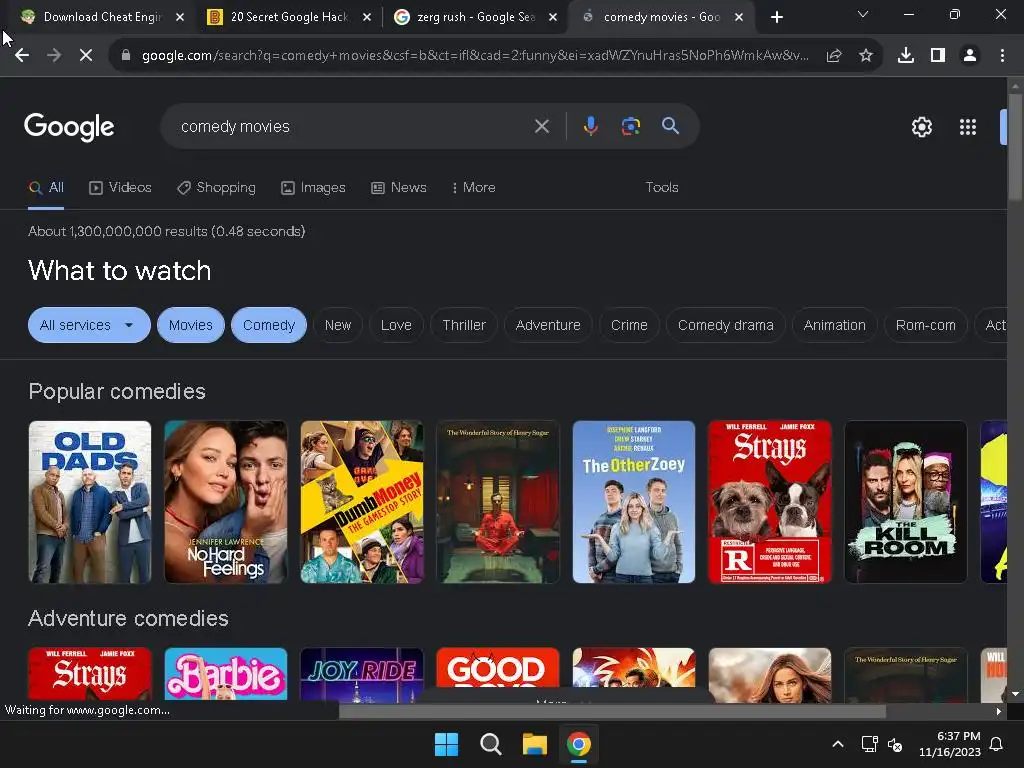Open the Popular comedies Henry Sugar poster
Viewport: 1024px width, 768px height.
coord(498,502)
